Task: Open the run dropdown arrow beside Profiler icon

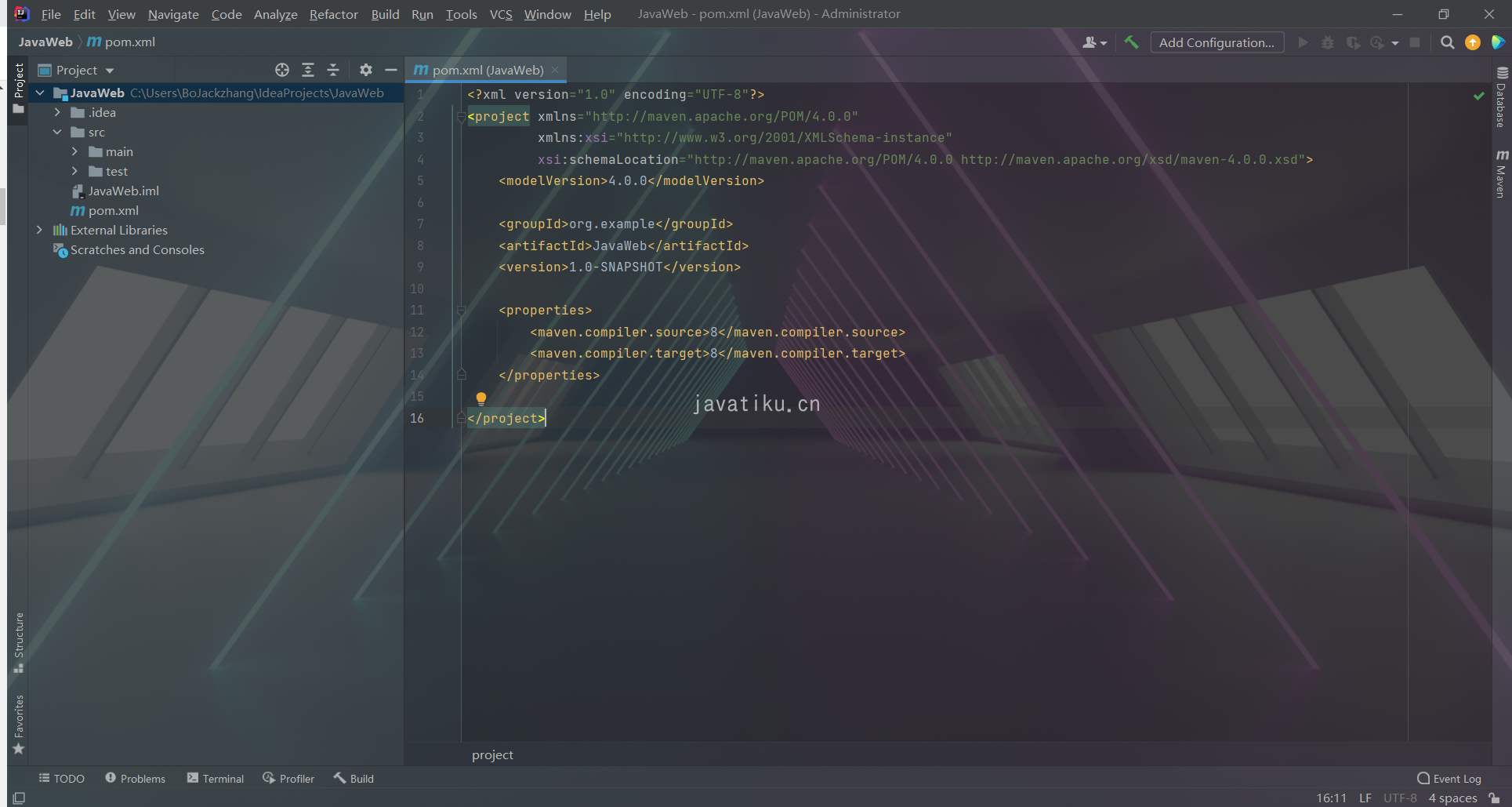Action: tap(1395, 43)
